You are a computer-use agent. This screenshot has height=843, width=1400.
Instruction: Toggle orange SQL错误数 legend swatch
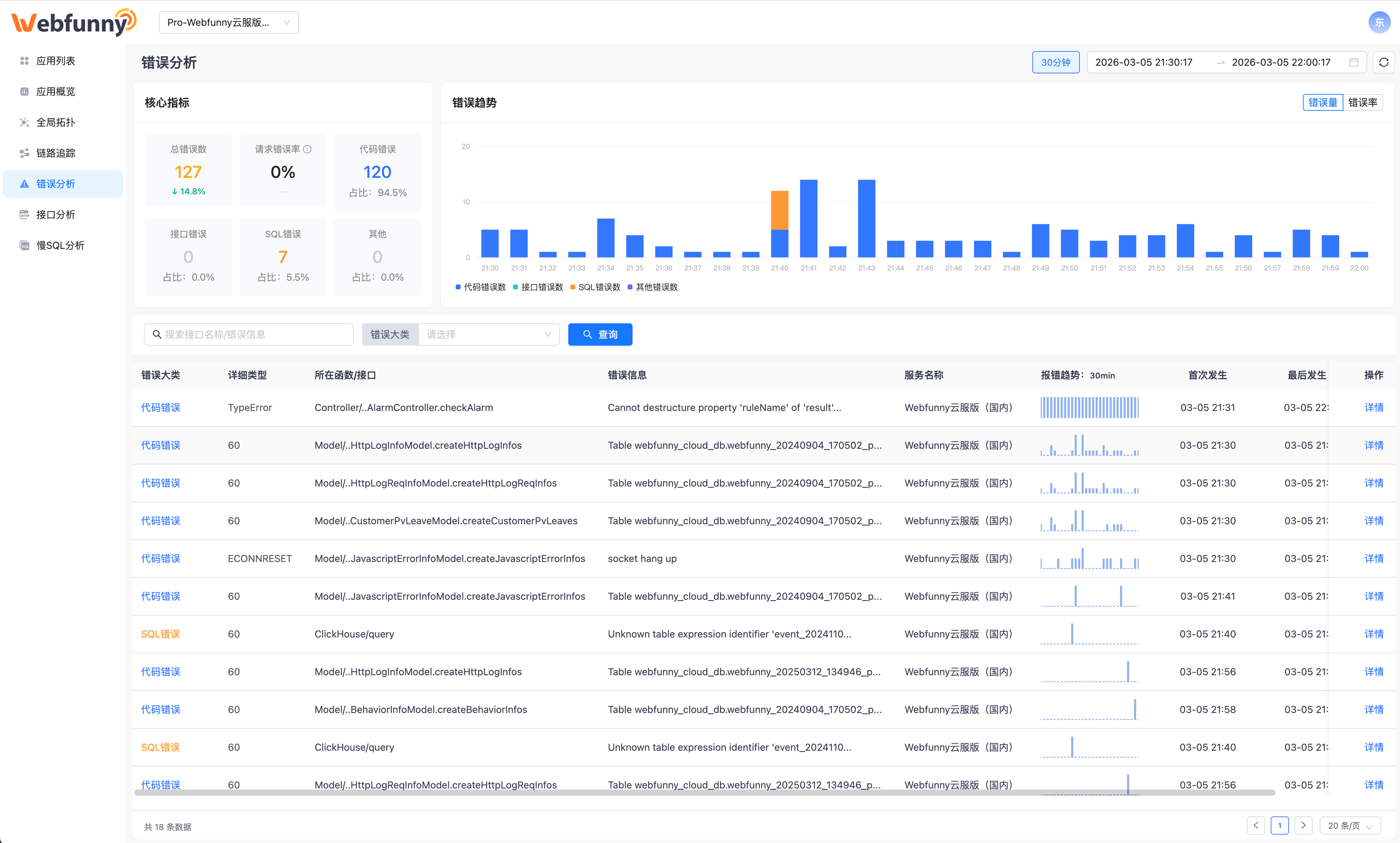pos(573,287)
